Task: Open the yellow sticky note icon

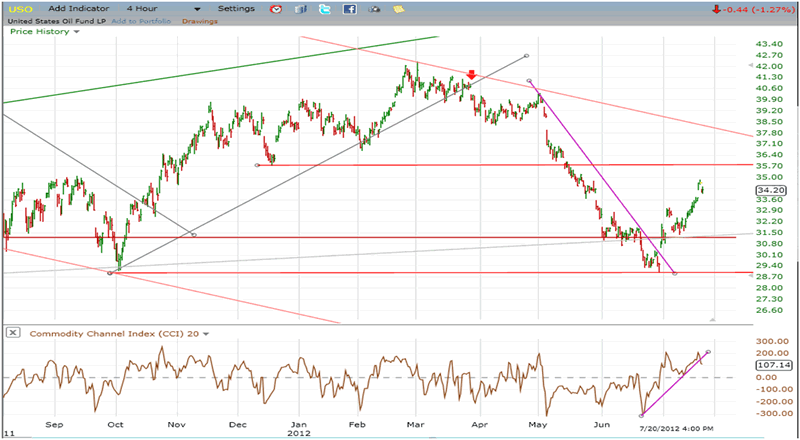Action: (399, 9)
